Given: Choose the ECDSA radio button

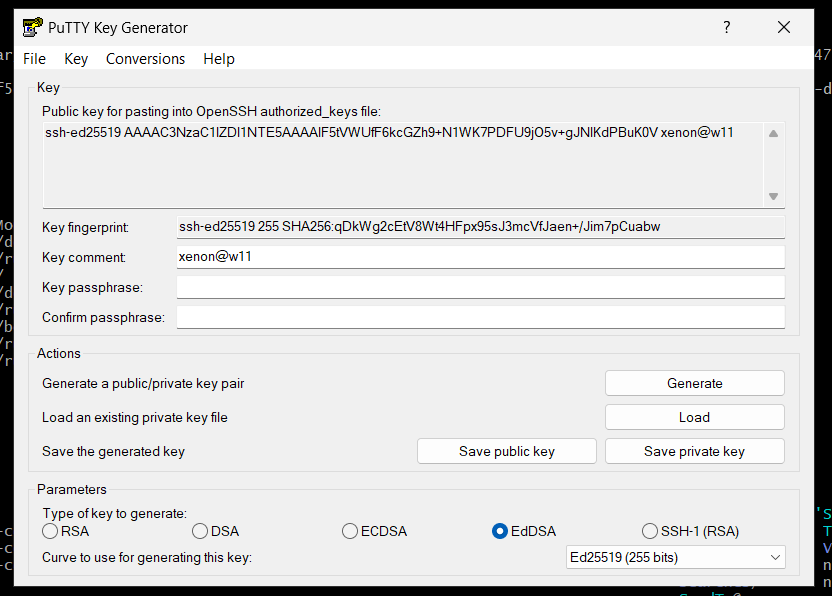Looking at the screenshot, I should pyautogui.click(x=350, y=531).
